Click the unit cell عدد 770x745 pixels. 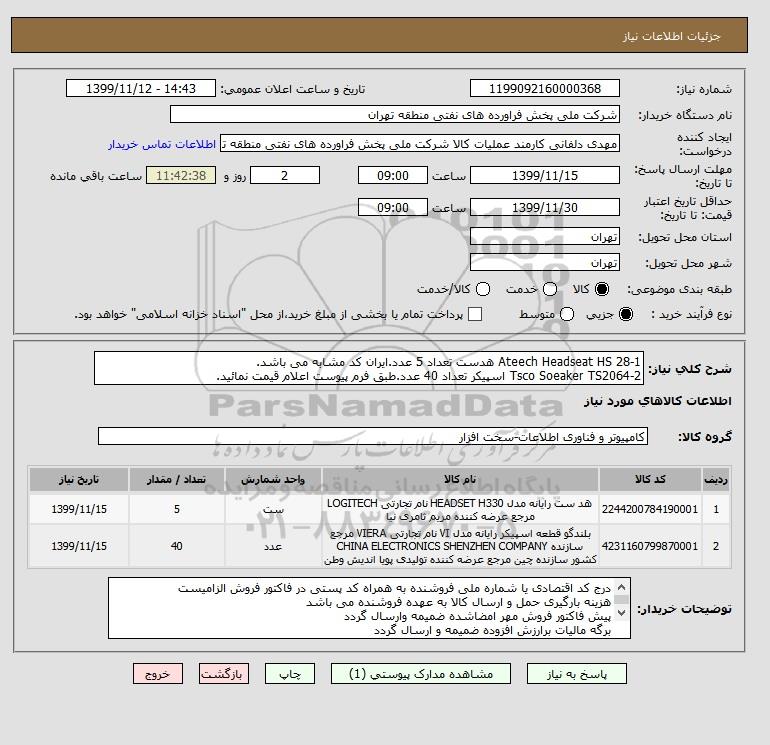tap(273, 546)
